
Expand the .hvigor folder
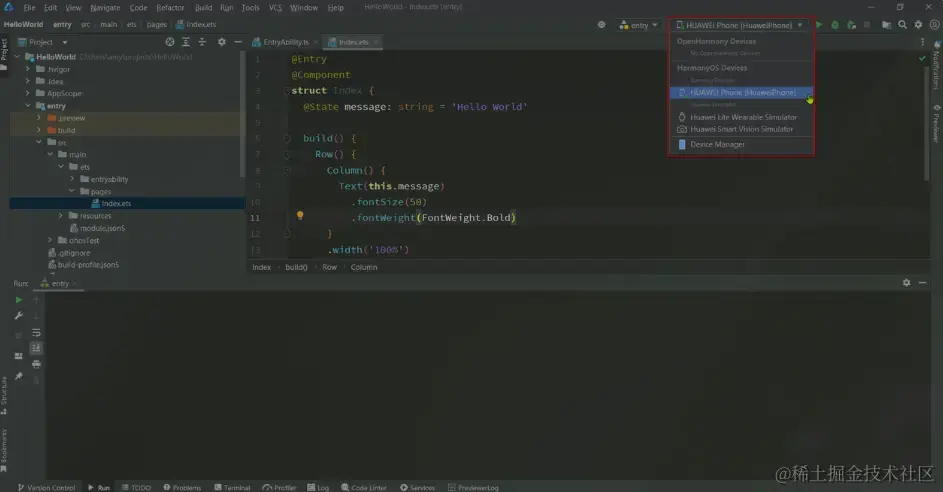tap(28, 69)
